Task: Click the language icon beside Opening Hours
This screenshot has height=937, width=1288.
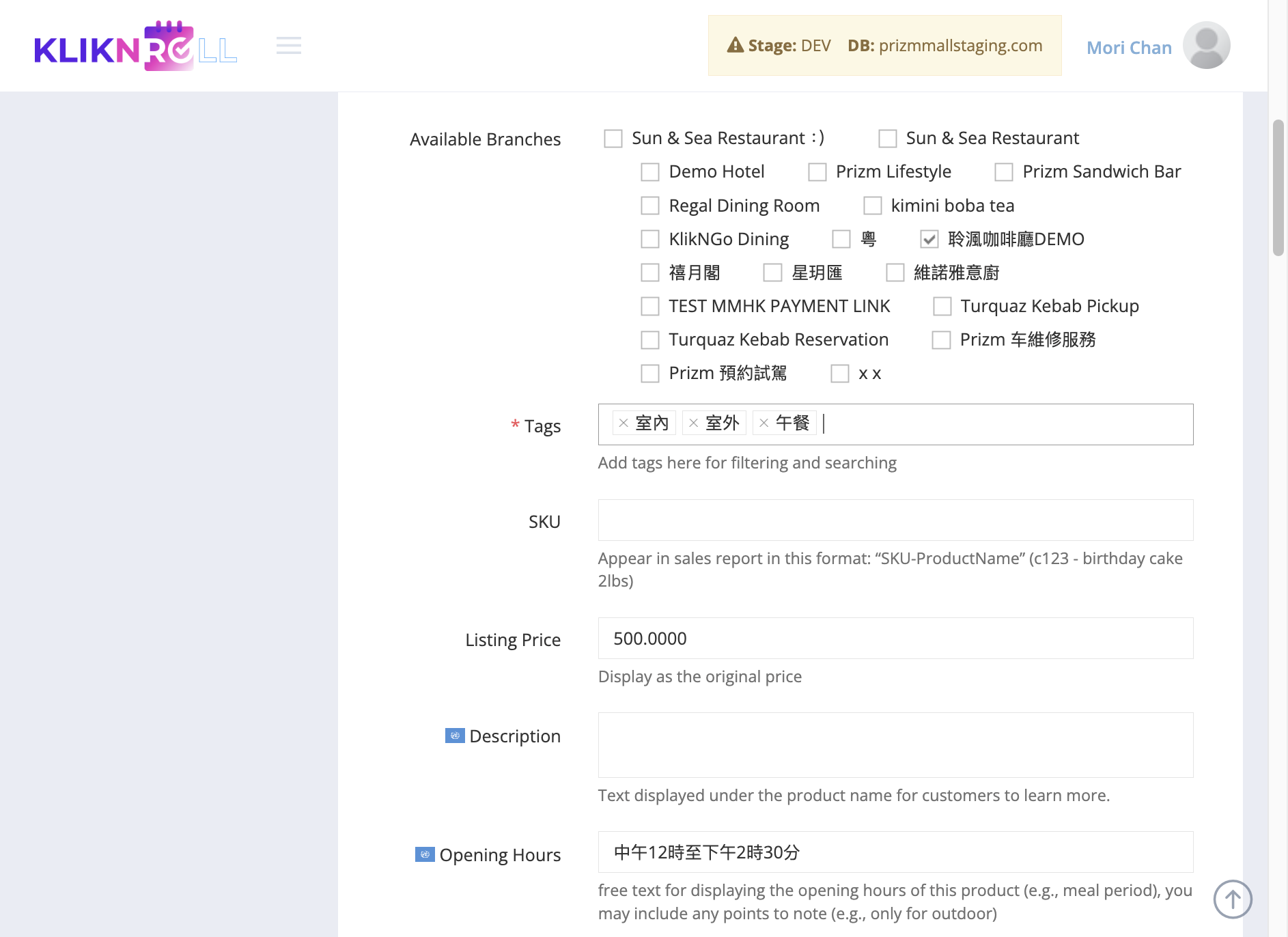Action: pyautogui.click(x=425, y=854)
